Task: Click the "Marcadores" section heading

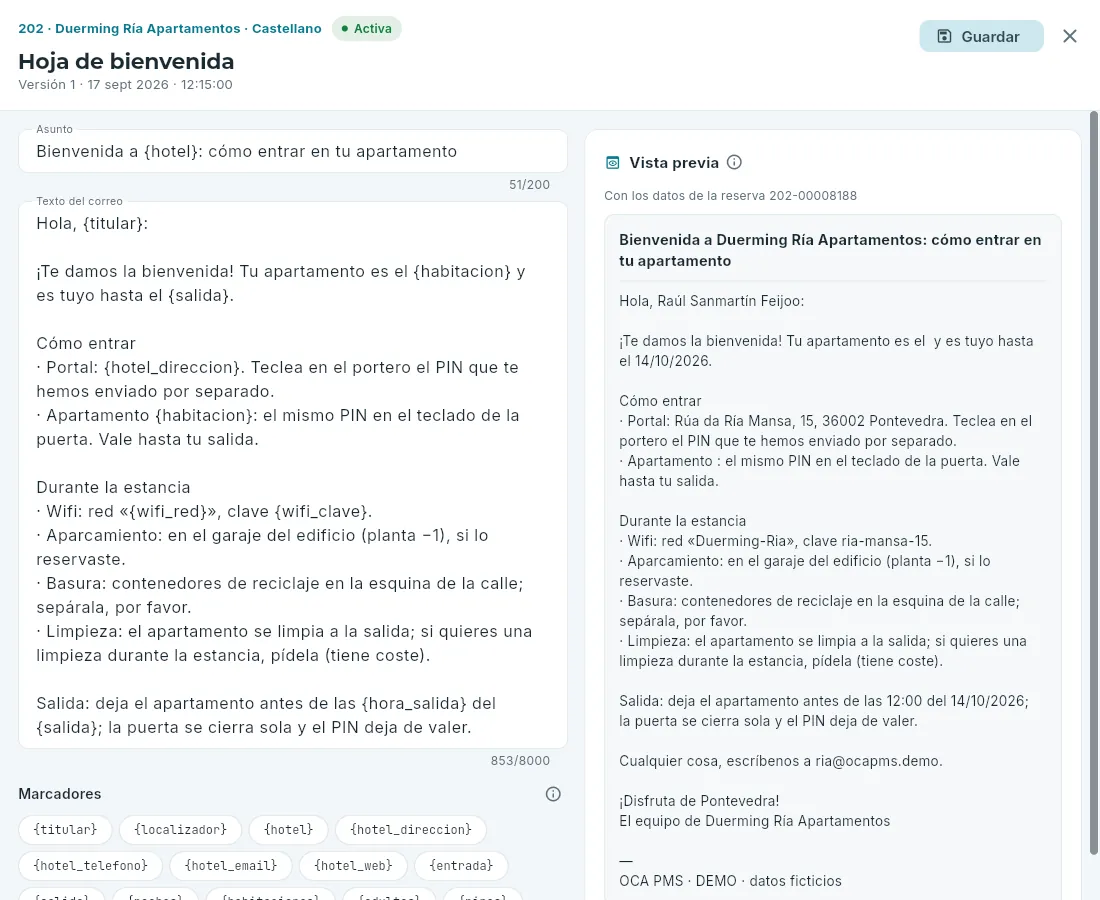Action: [x=60, y=794]
